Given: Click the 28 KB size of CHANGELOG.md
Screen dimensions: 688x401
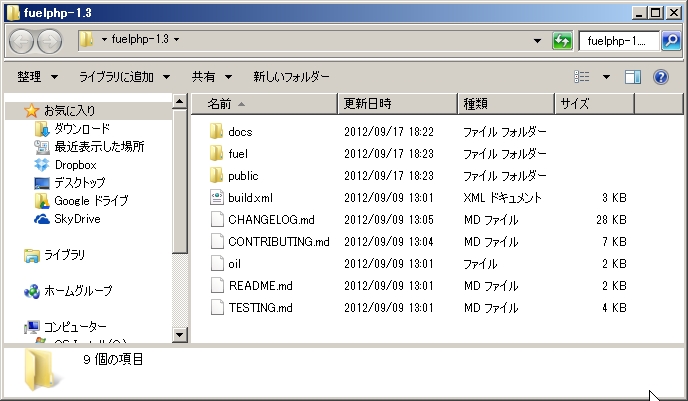Looking at the screenshot, I should point(611,219).
